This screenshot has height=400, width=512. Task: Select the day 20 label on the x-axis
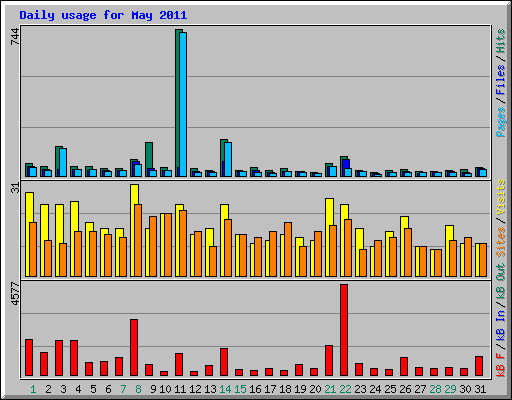(x=315, y=389)
